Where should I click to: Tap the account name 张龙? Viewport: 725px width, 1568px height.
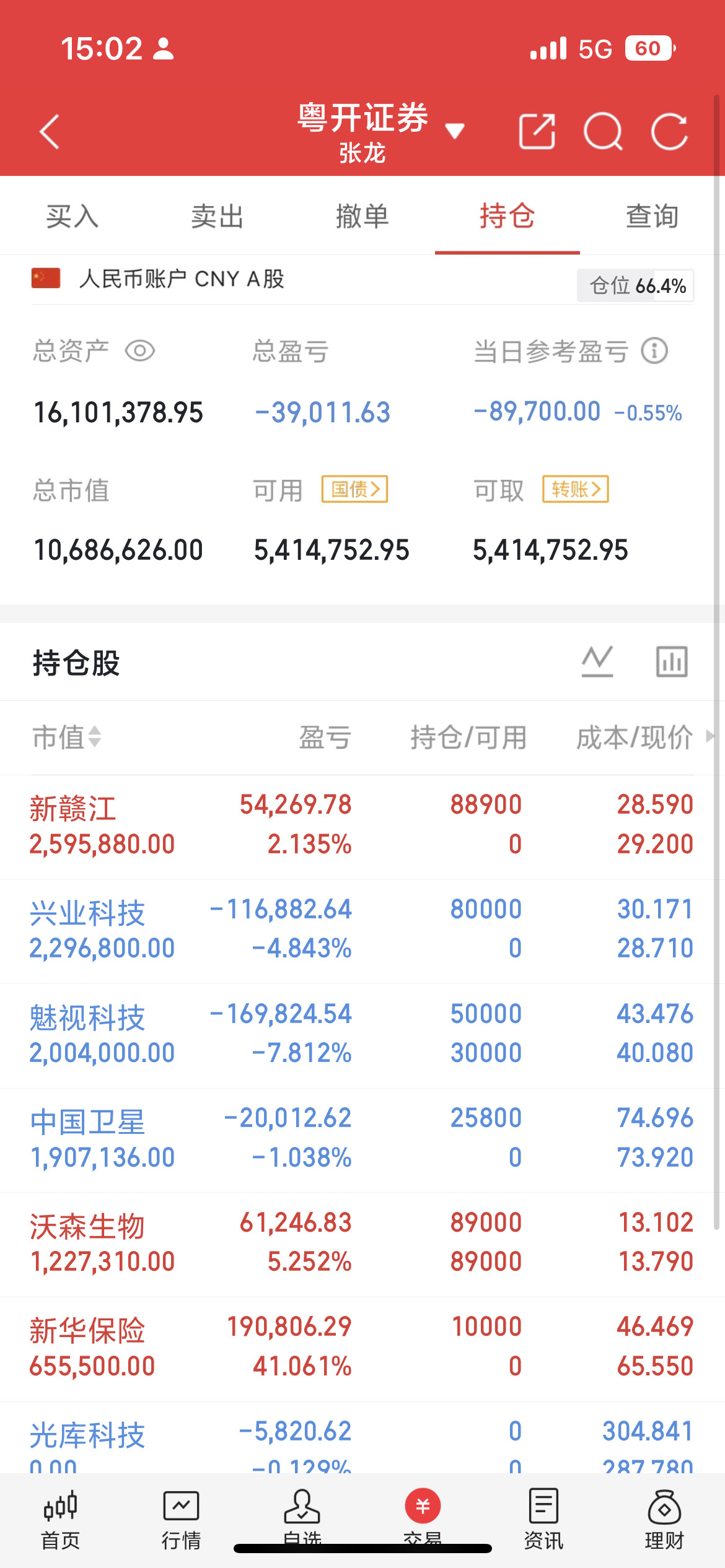click(362, 152)
